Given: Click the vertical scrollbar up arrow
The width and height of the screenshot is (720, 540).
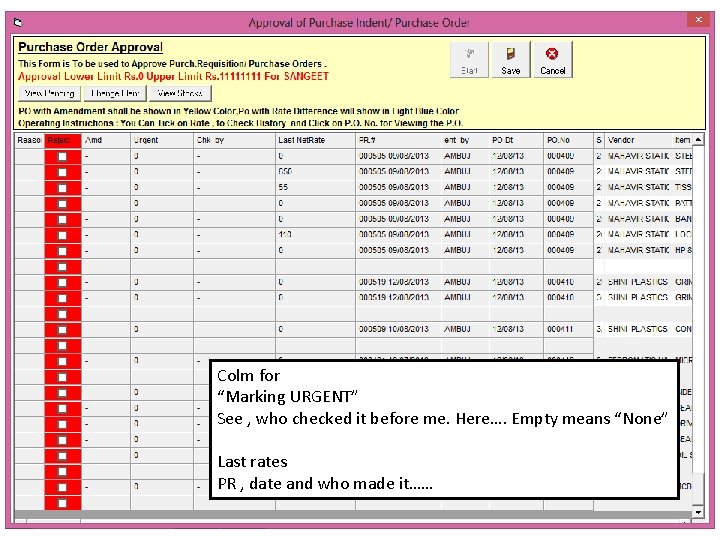Looking at the screenshot, I should coord(698,140).
